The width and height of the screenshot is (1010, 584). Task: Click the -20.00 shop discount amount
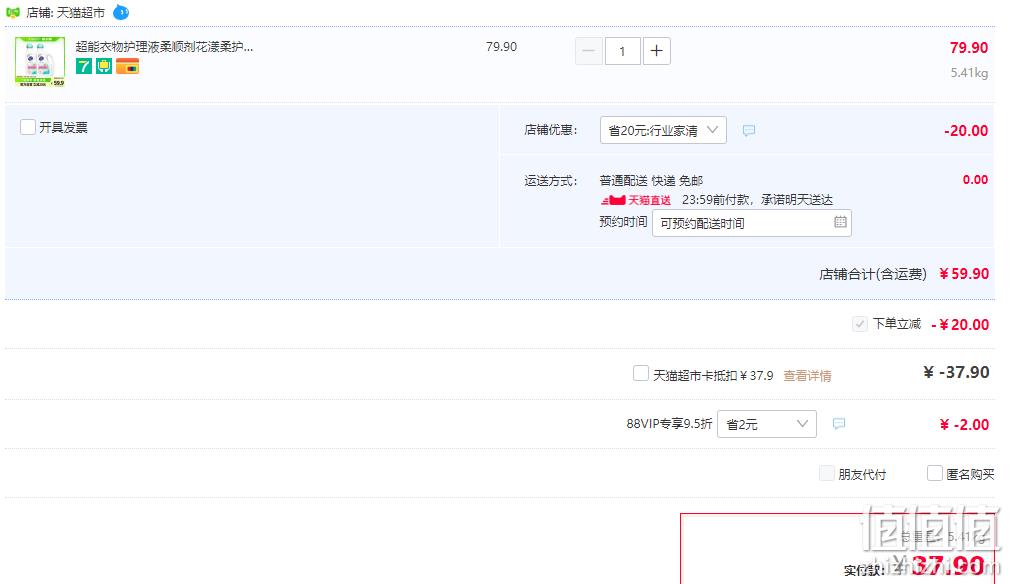966,131
